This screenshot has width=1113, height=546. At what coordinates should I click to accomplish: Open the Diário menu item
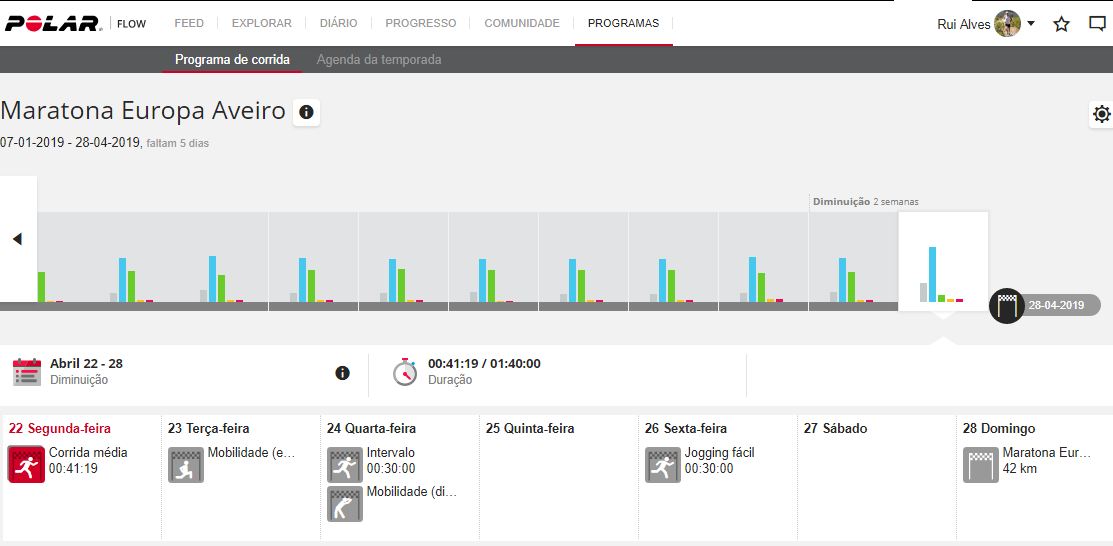click(338, 23)
